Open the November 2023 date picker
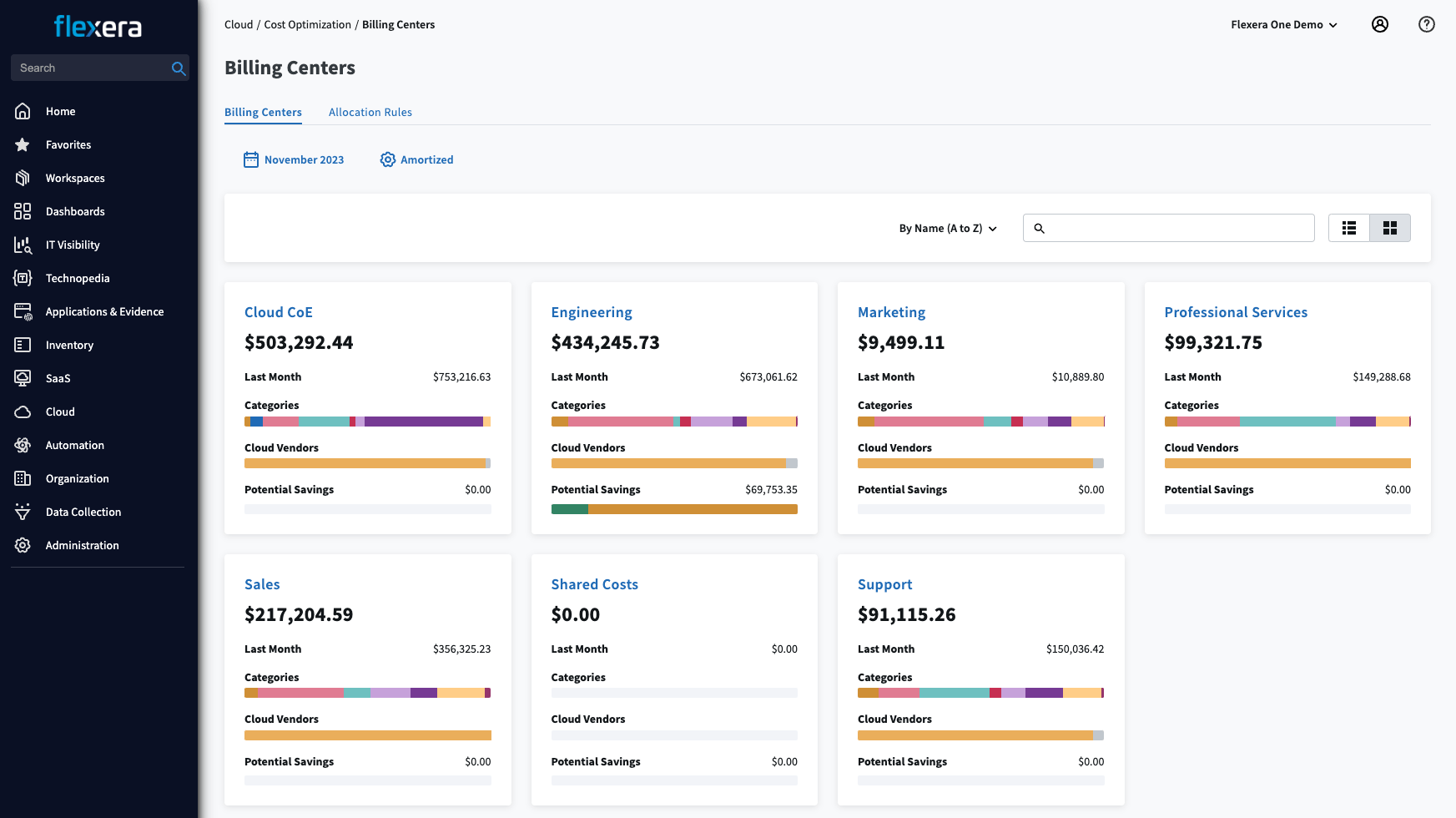The image size is (1456, 818). pyautogui.click(x=294, y=159)
